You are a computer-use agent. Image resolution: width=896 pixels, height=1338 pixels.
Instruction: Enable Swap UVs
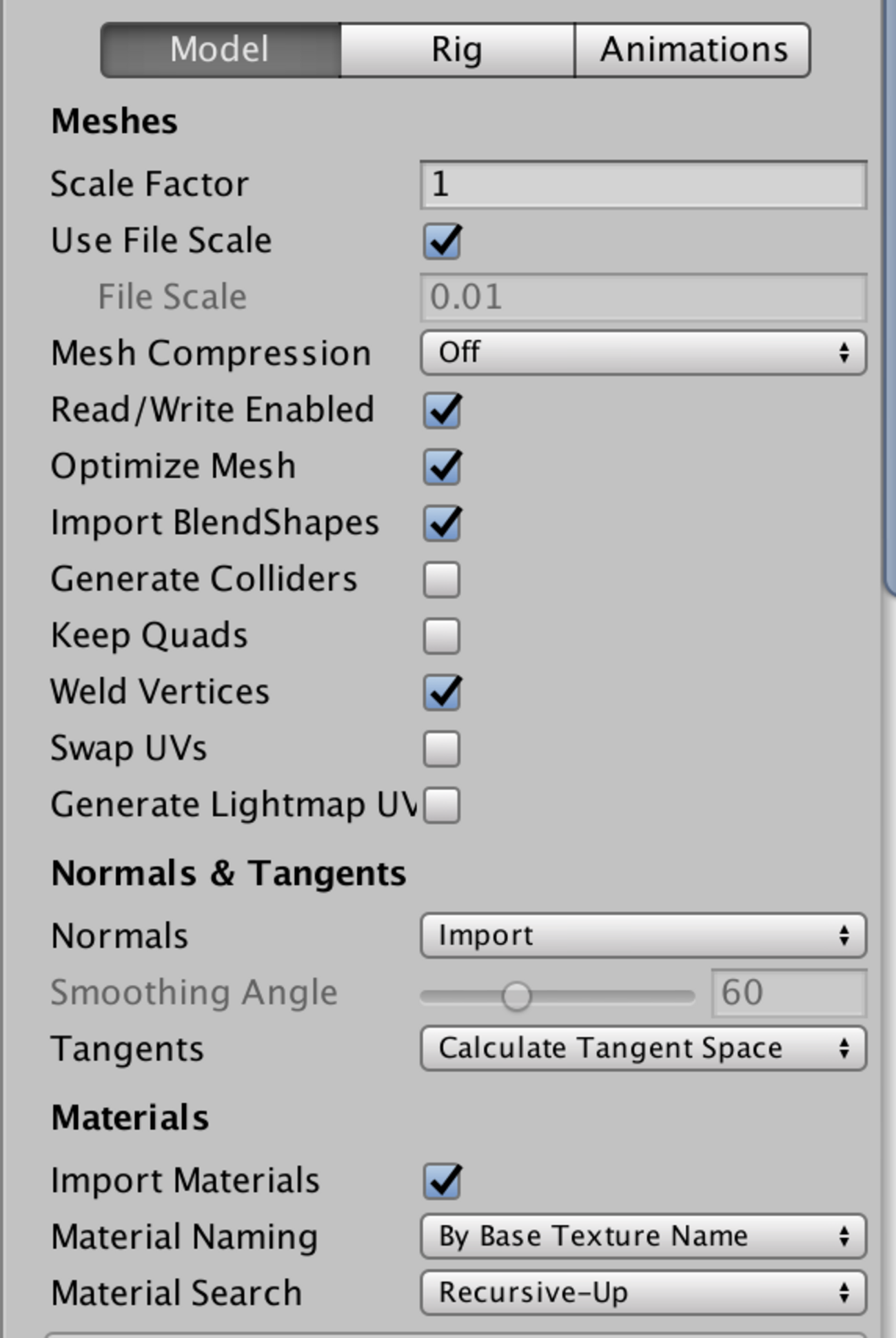442,749
